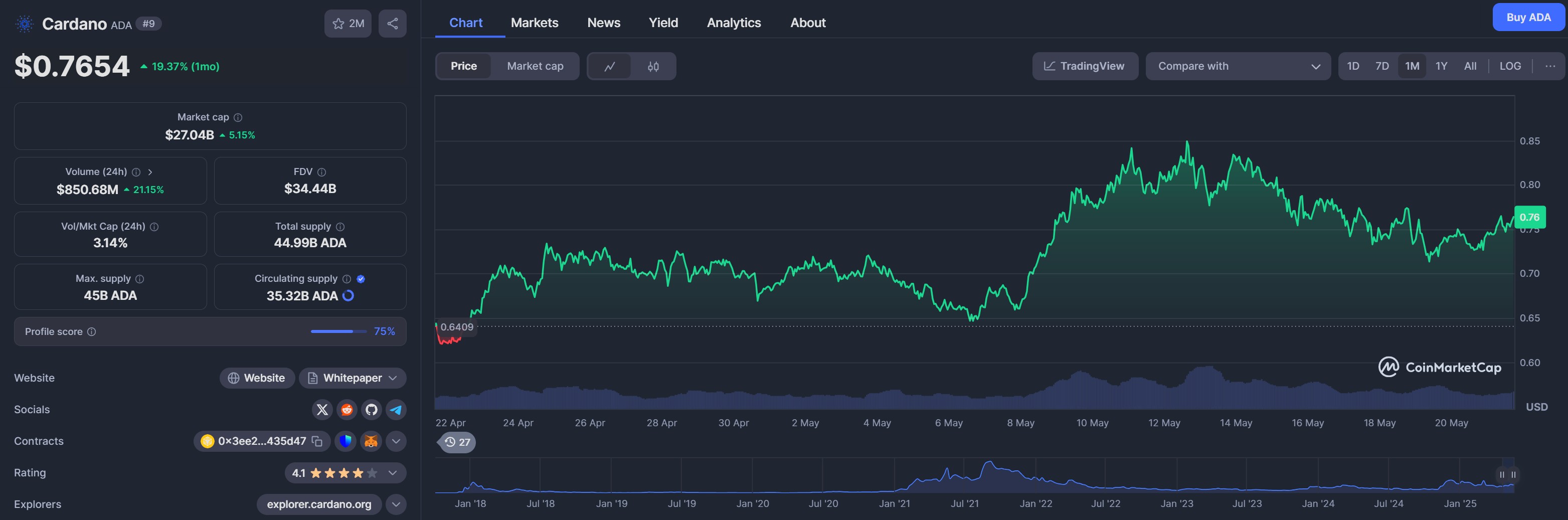Open the About tab

point(808,23)
